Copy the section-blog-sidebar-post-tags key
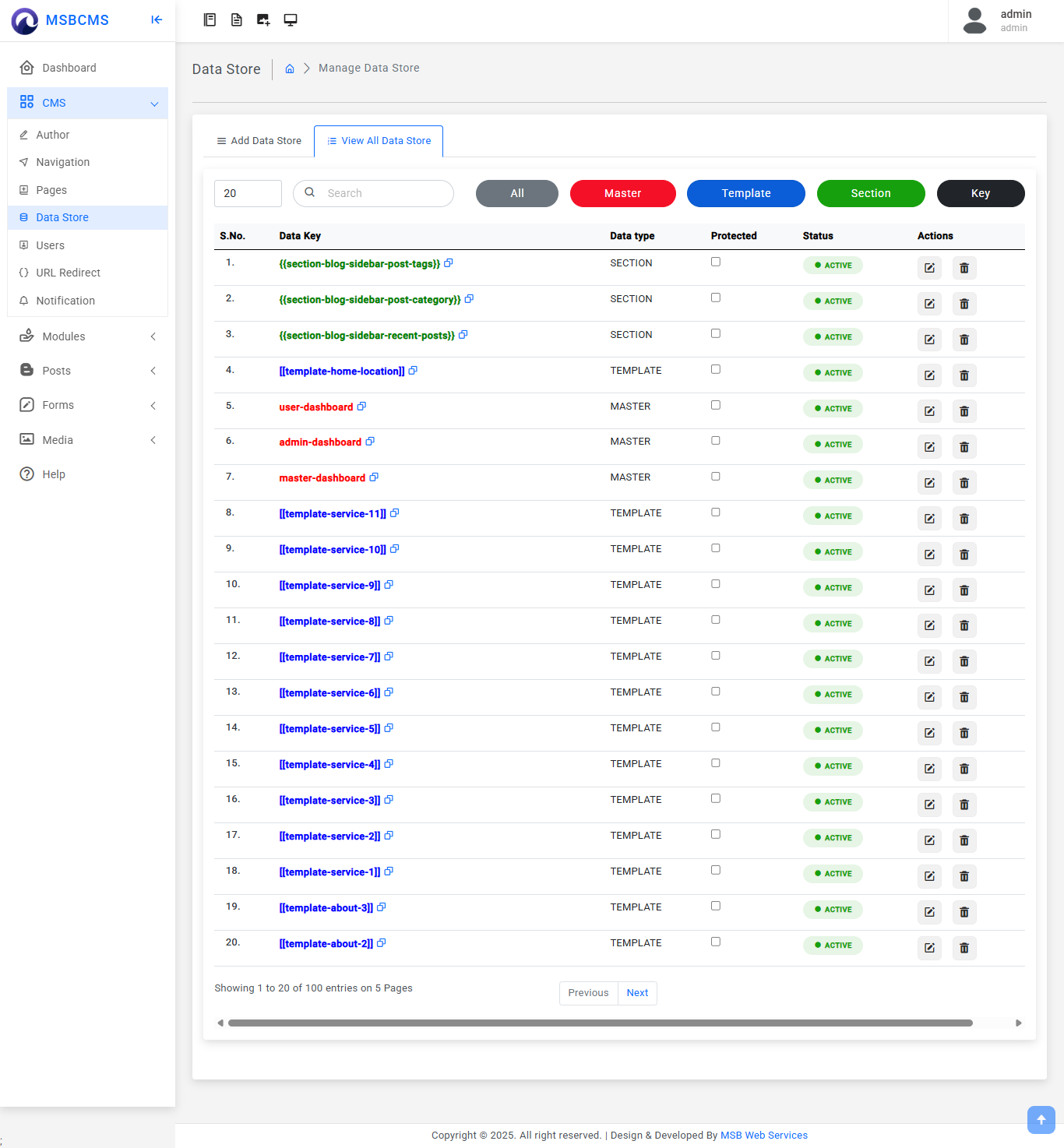The image size is (1064, 1148). point(449,263)
